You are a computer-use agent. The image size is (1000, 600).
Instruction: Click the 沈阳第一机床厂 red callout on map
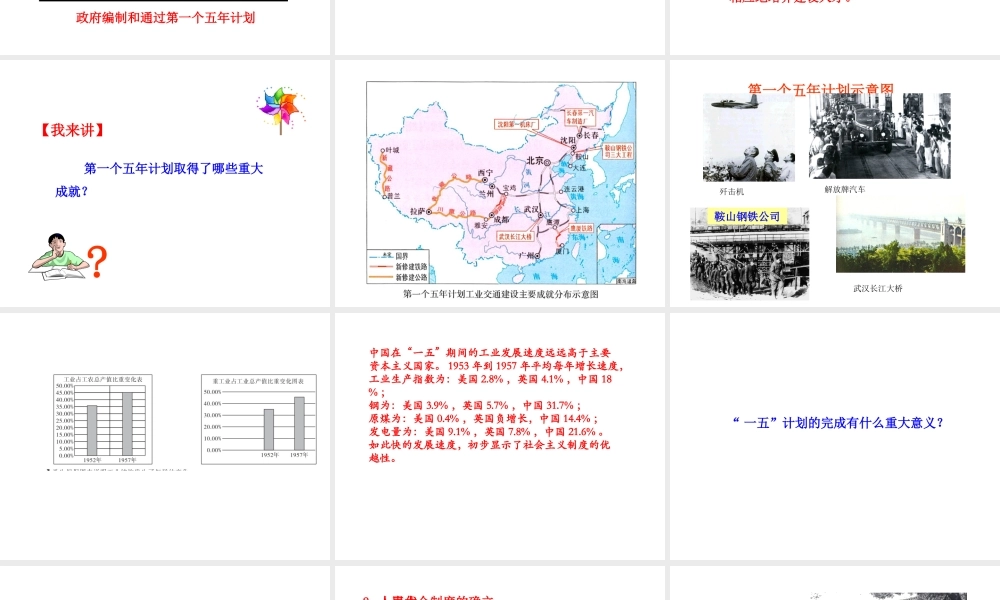point(517,124)
